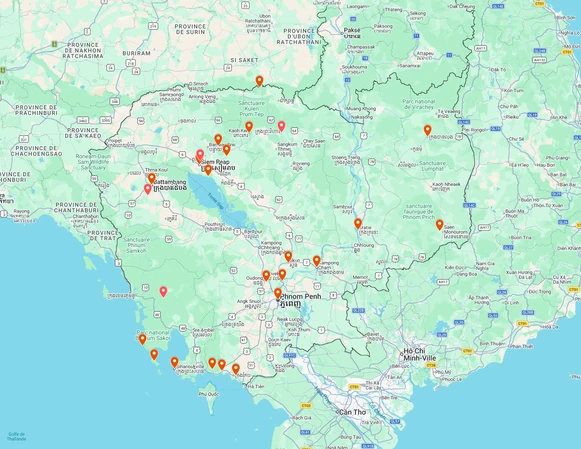Open the orange pin at Kratie on the Mekong
This screenshot has height=449, width=581.
tap(358, 223)
